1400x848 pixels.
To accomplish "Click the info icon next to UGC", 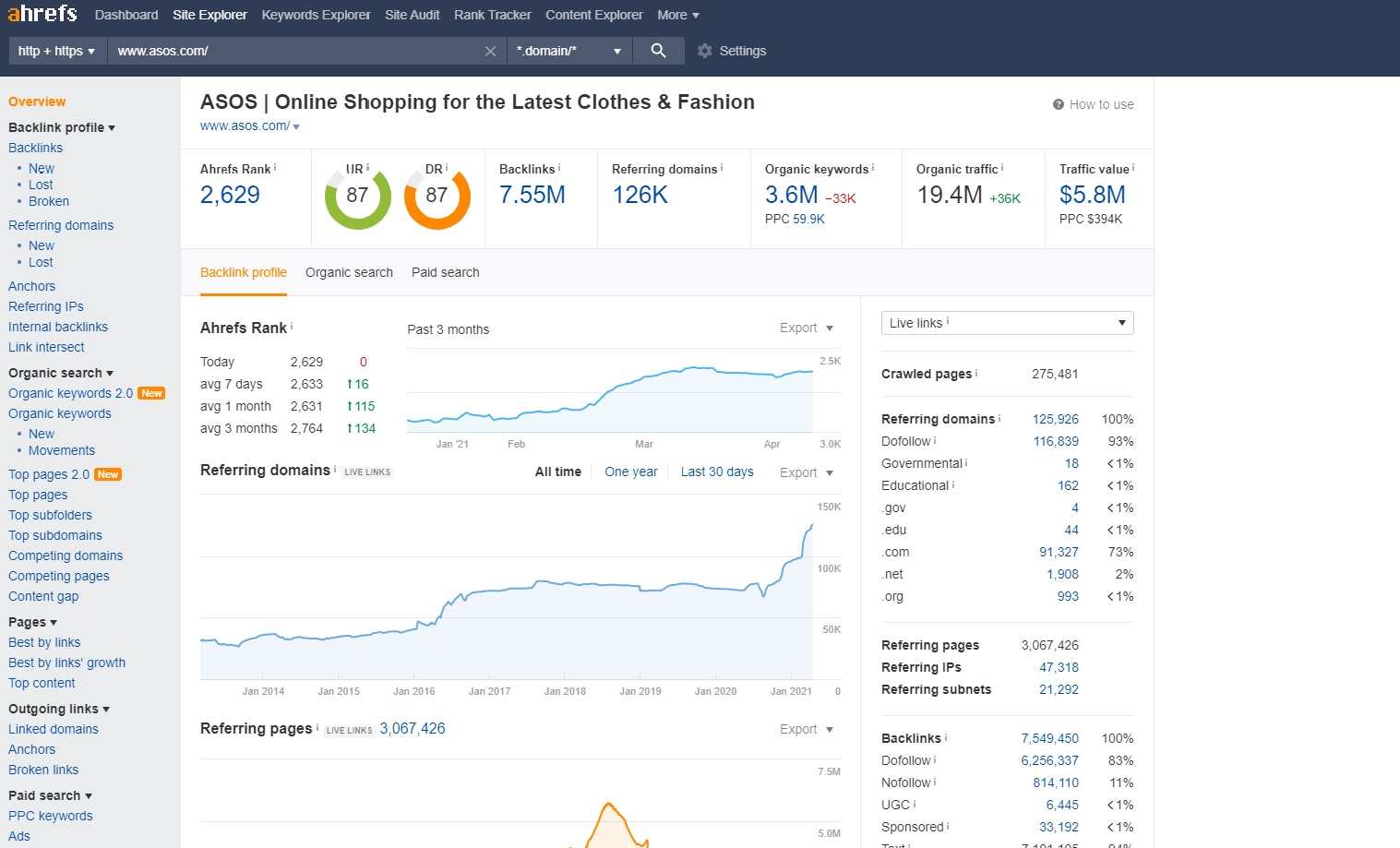I will (x=915, y=804).
